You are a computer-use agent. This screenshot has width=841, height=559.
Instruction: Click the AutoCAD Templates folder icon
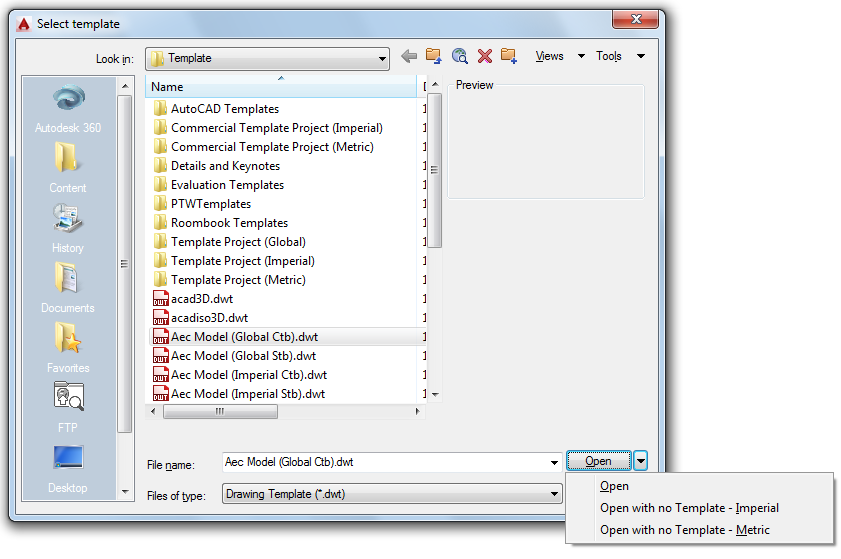[160, 108]
